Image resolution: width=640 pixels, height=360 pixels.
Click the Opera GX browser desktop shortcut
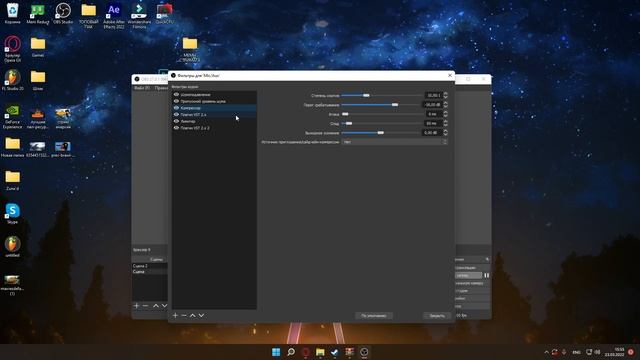pyautogui.click(x=13, y=49)
